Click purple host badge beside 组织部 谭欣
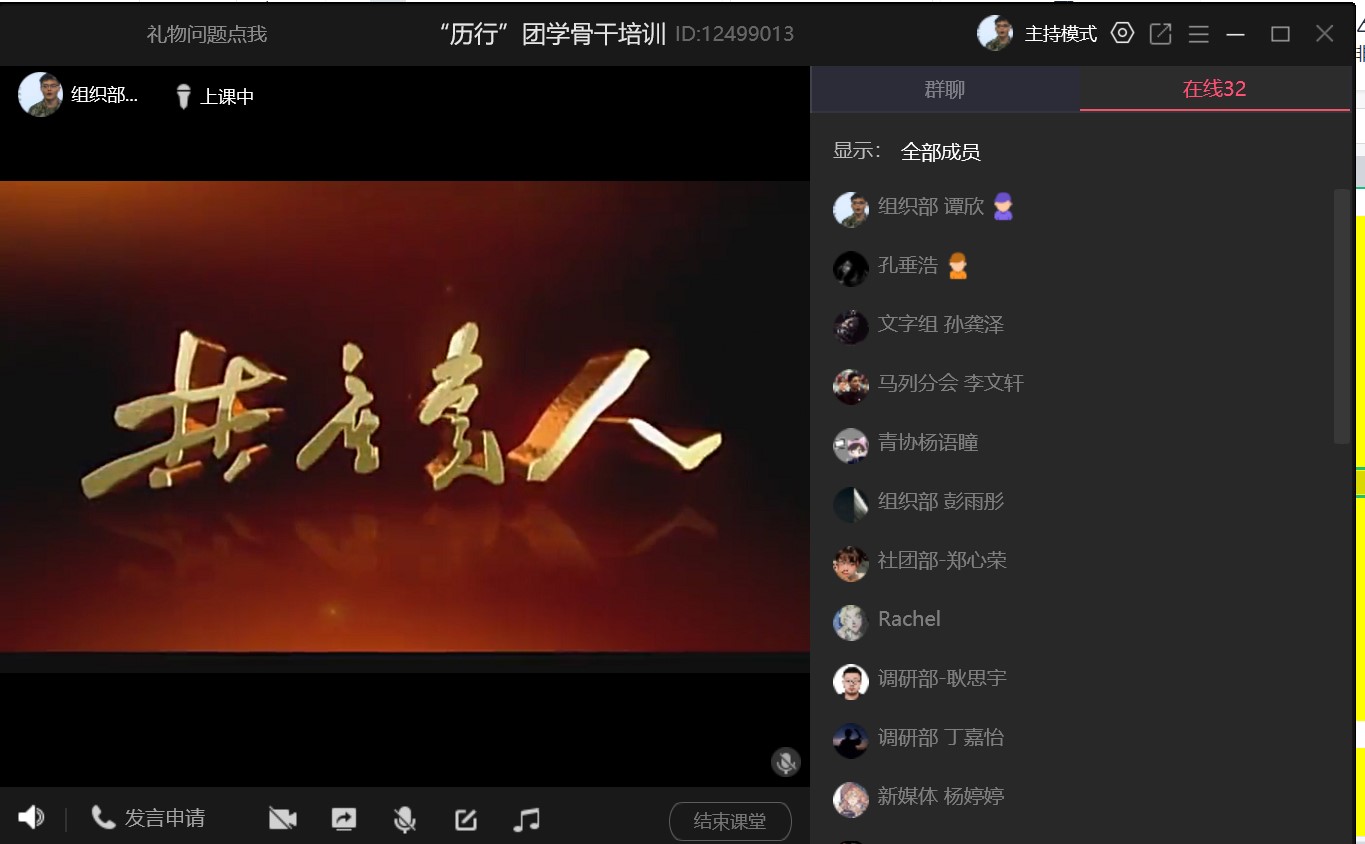Screen dimensions: 1365x844 1003,207
